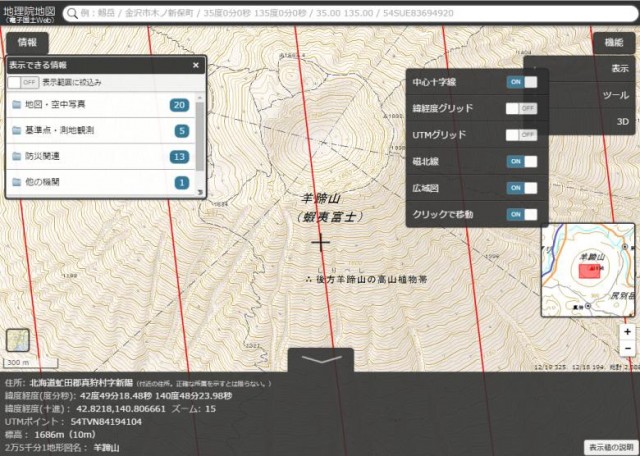The width and height of the screenshot is (640, 456).
Task: Click the search magnifier icon
Action: (x=72, y=13)
